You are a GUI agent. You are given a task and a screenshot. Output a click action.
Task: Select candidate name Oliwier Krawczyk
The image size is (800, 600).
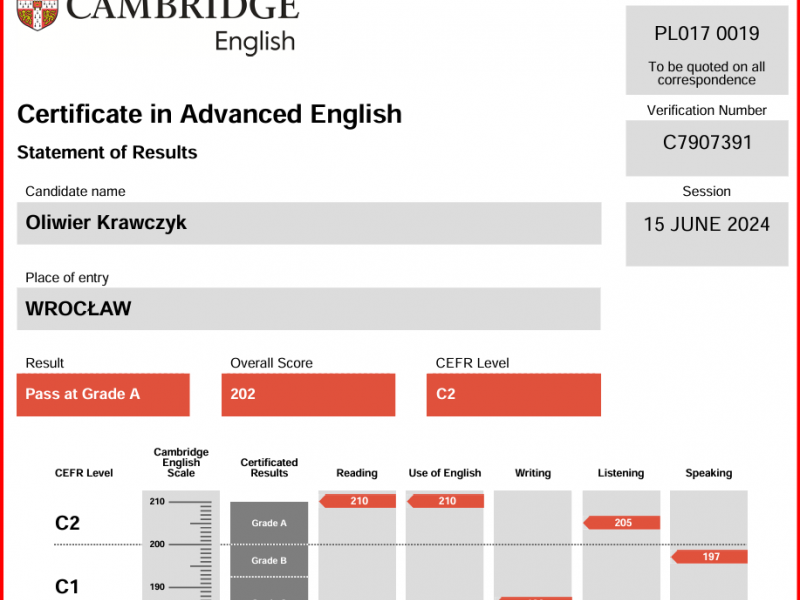coord(106,222)
